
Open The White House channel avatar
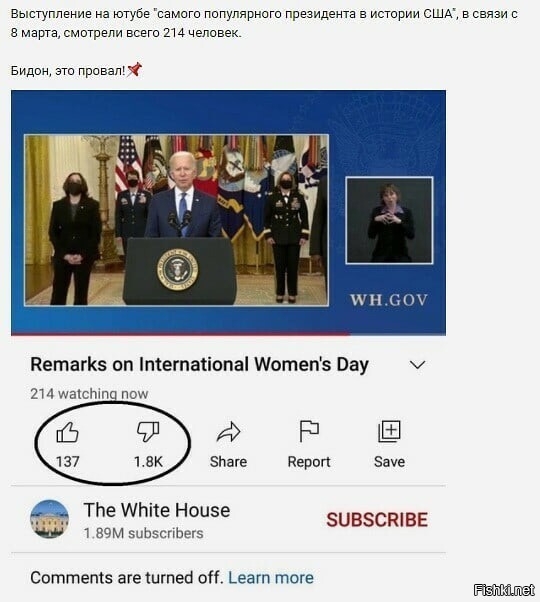(50, 519)
